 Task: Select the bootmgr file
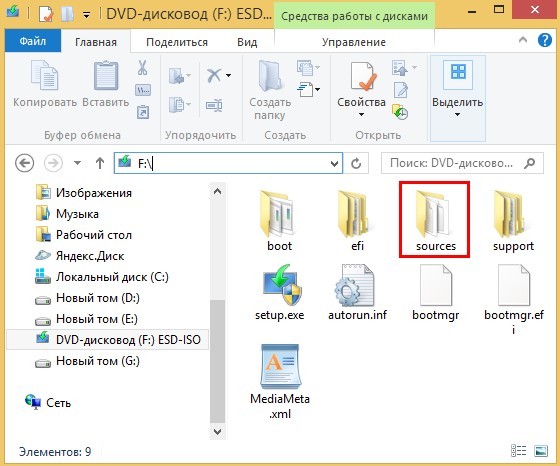click(x=435, y=293)
